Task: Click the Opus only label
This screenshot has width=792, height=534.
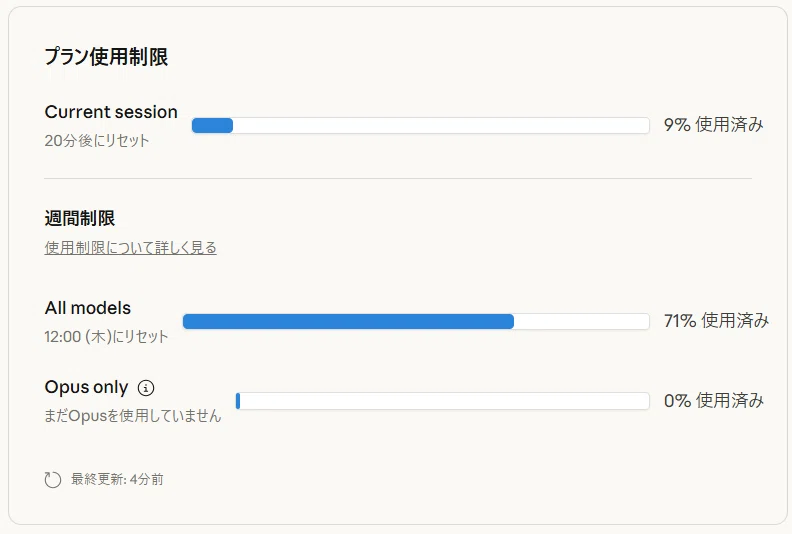Action: coord(86,387)
